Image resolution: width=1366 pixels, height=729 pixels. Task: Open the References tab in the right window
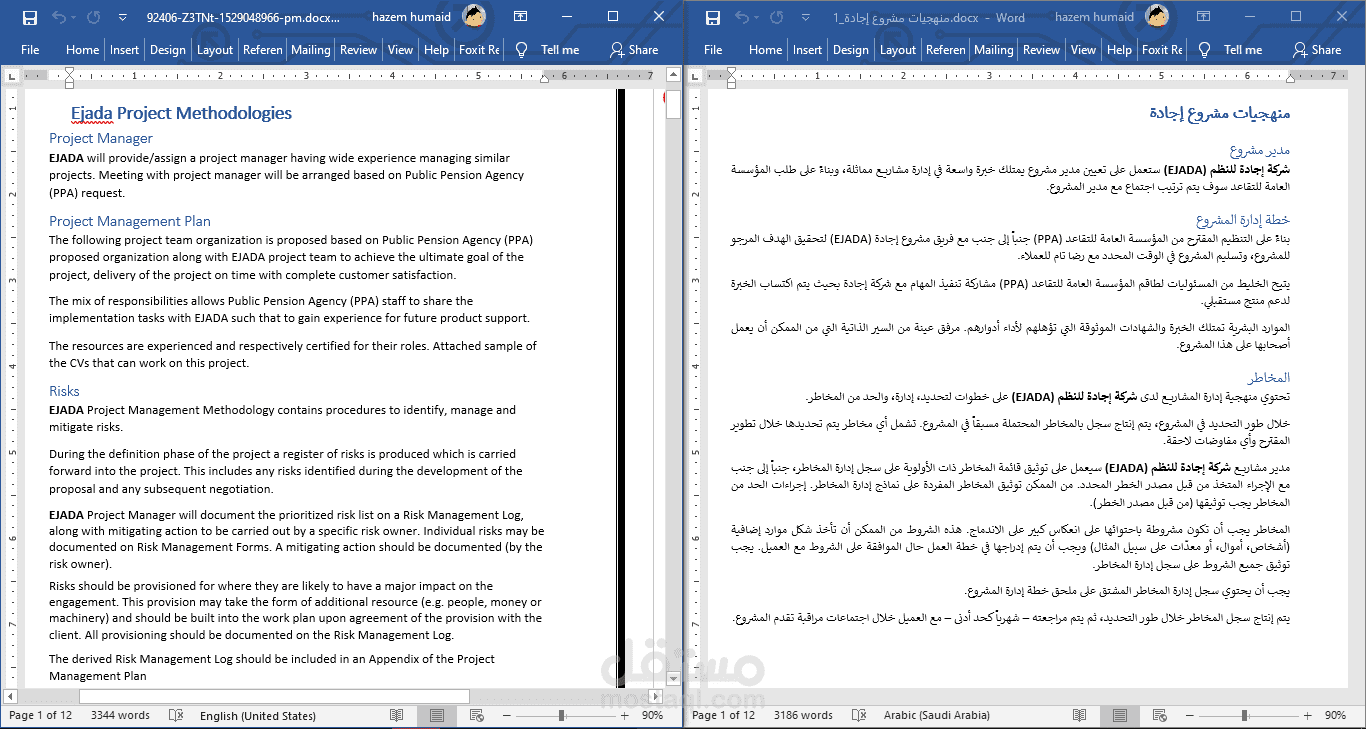point(946,49)
